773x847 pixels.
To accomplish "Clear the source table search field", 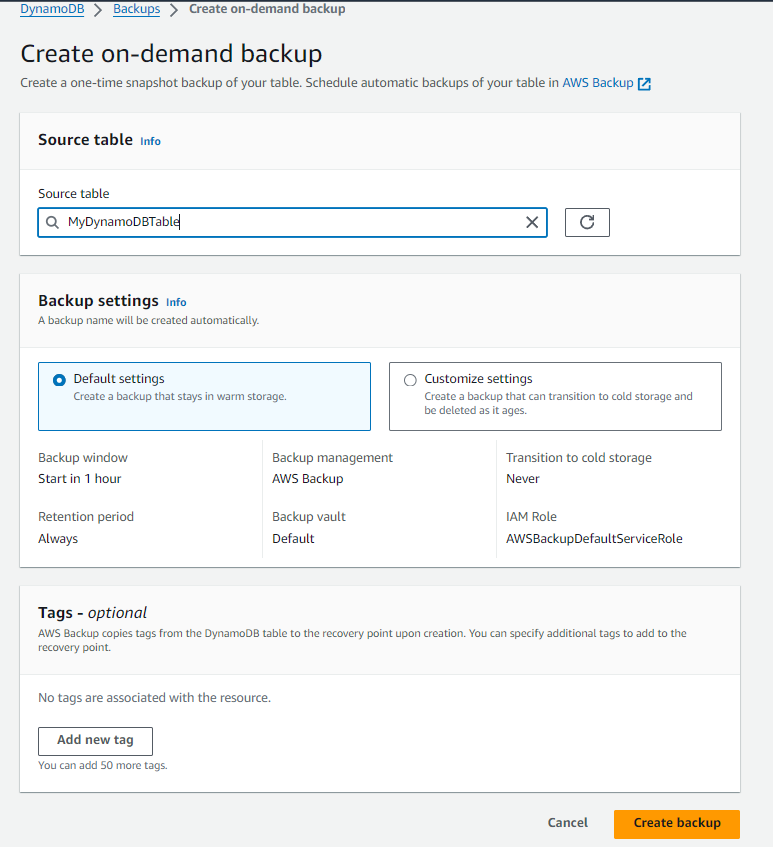I will pos(532,222).
